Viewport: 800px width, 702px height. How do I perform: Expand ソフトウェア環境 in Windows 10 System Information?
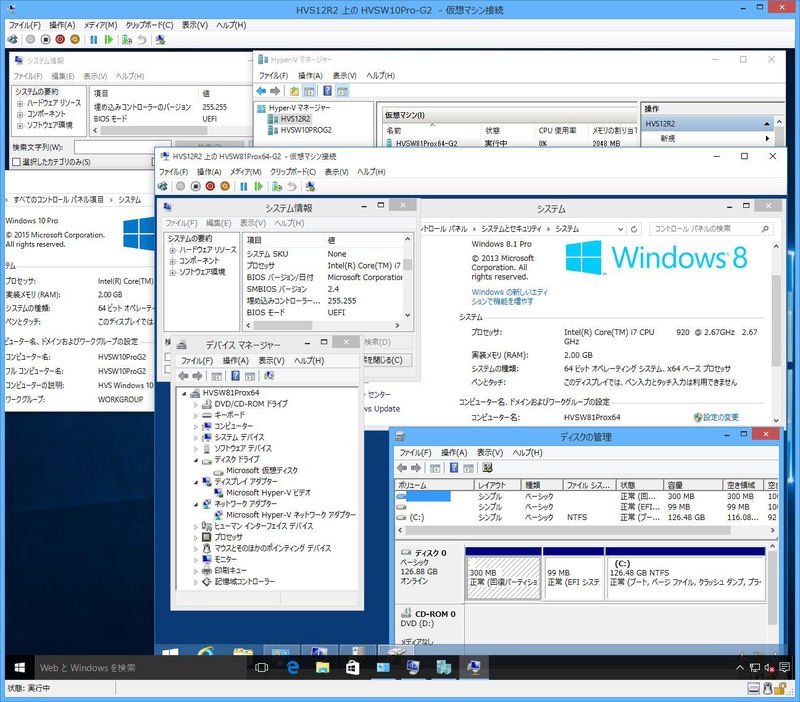tap(20, 126)
